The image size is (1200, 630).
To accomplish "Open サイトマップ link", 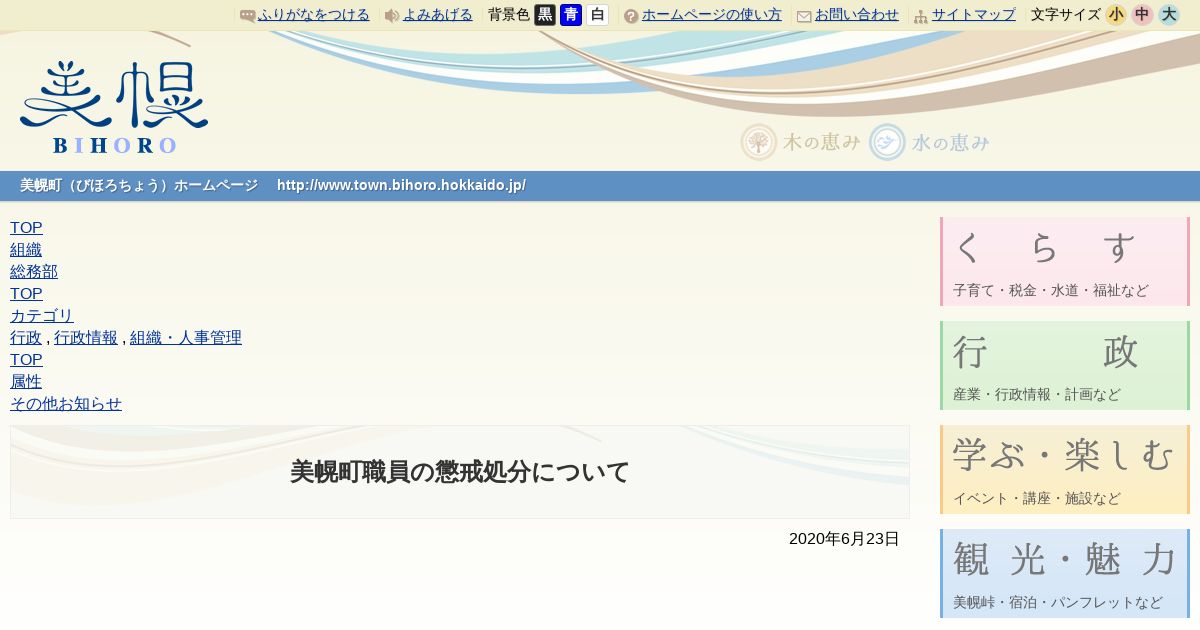I will 974,15.
